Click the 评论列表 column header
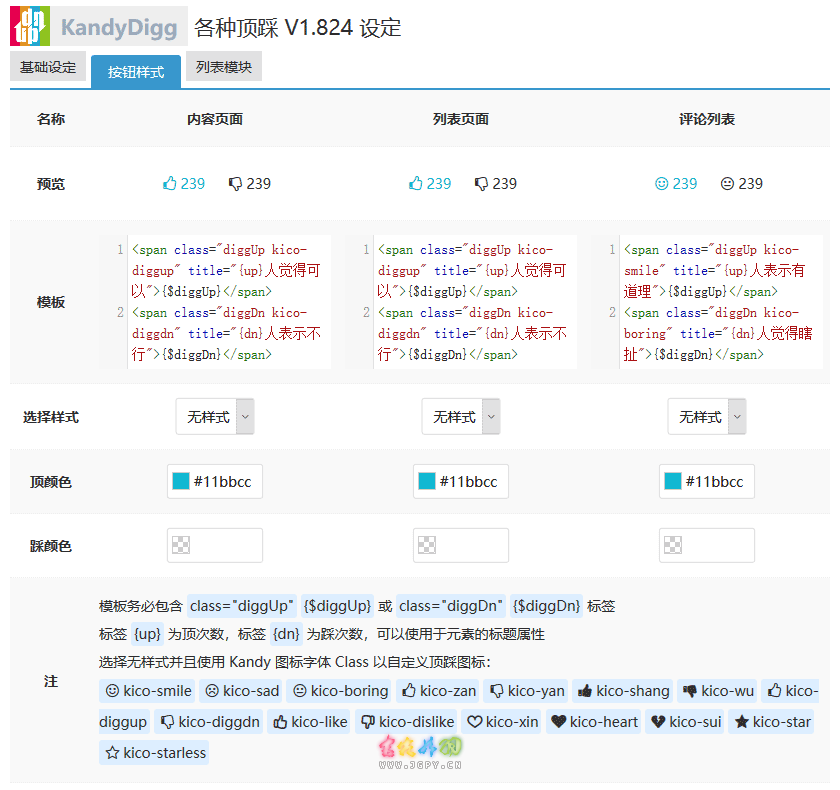The image size is (840, 790). click(x=707, y=119)
